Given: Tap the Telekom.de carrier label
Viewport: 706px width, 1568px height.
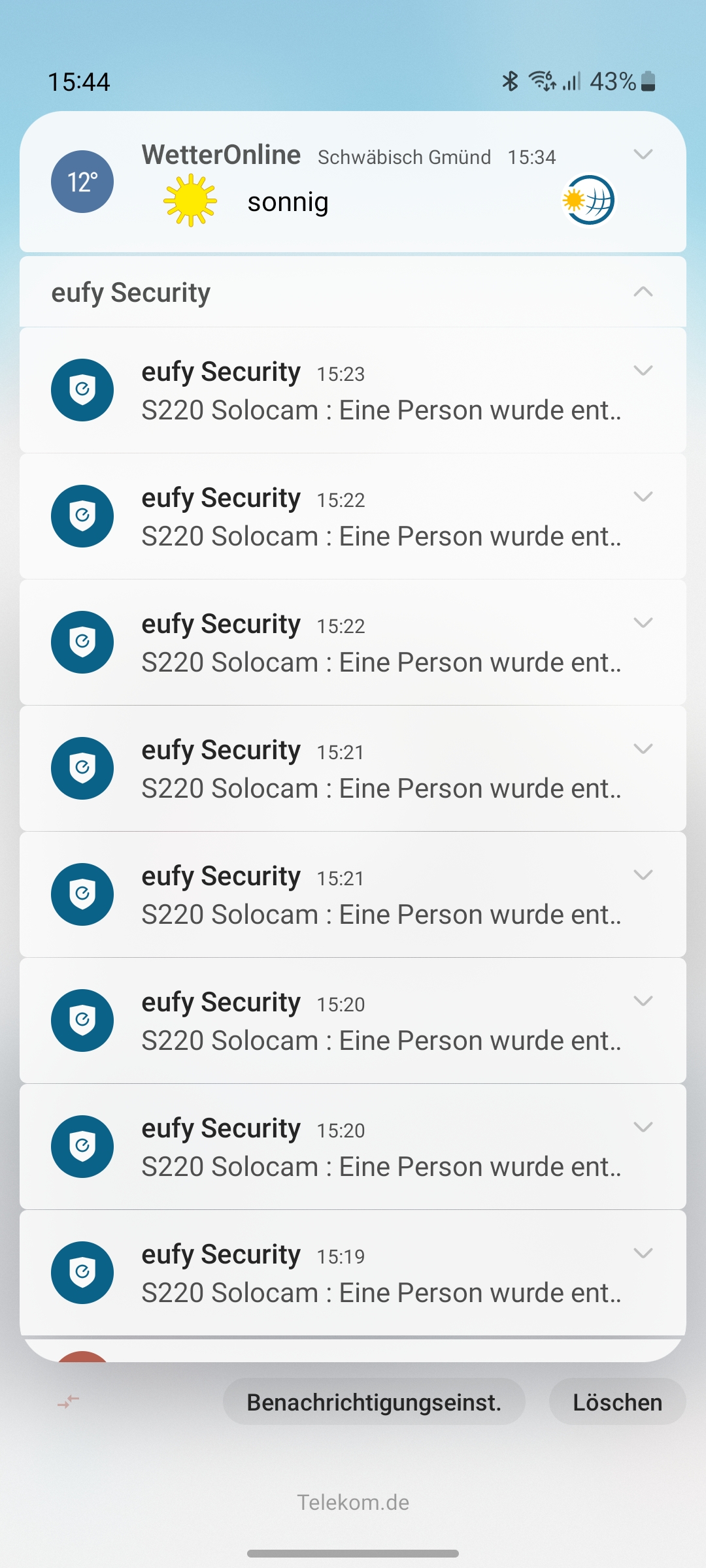Looking at the screenshot, I should [353, 1503].
